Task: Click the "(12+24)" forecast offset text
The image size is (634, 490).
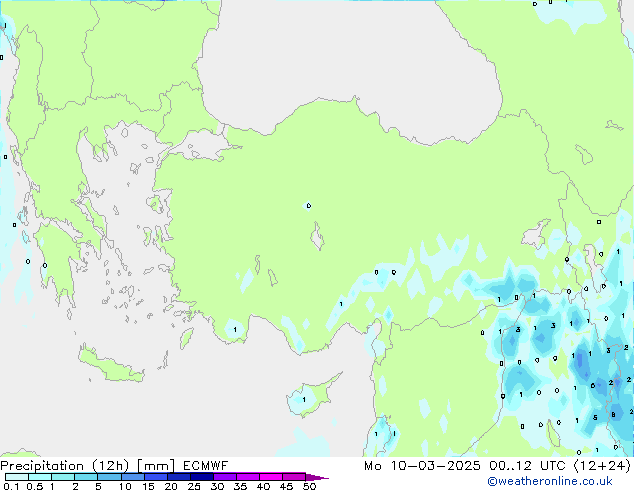Action: 602,466
